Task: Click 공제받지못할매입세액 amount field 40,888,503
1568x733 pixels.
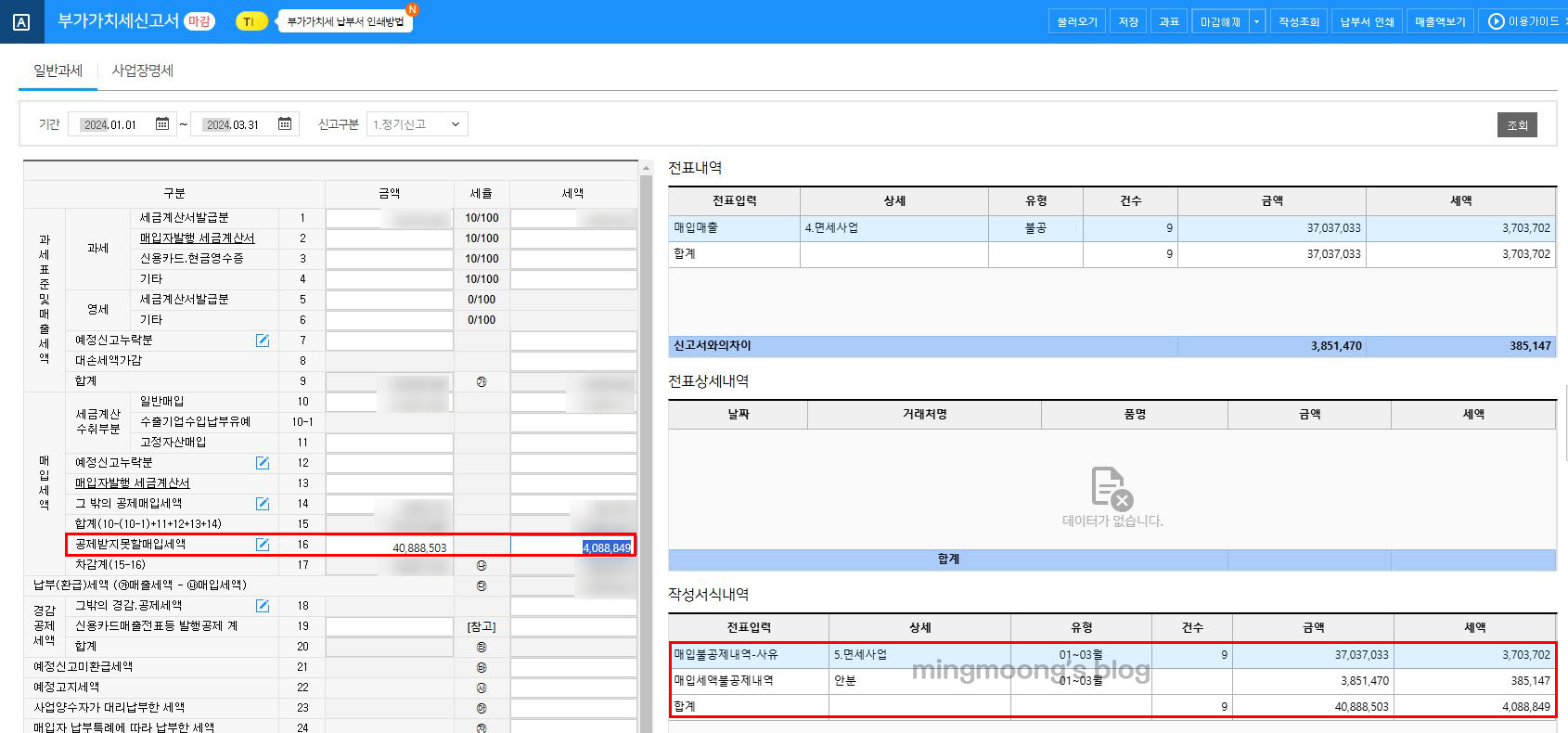Action: 389,547
